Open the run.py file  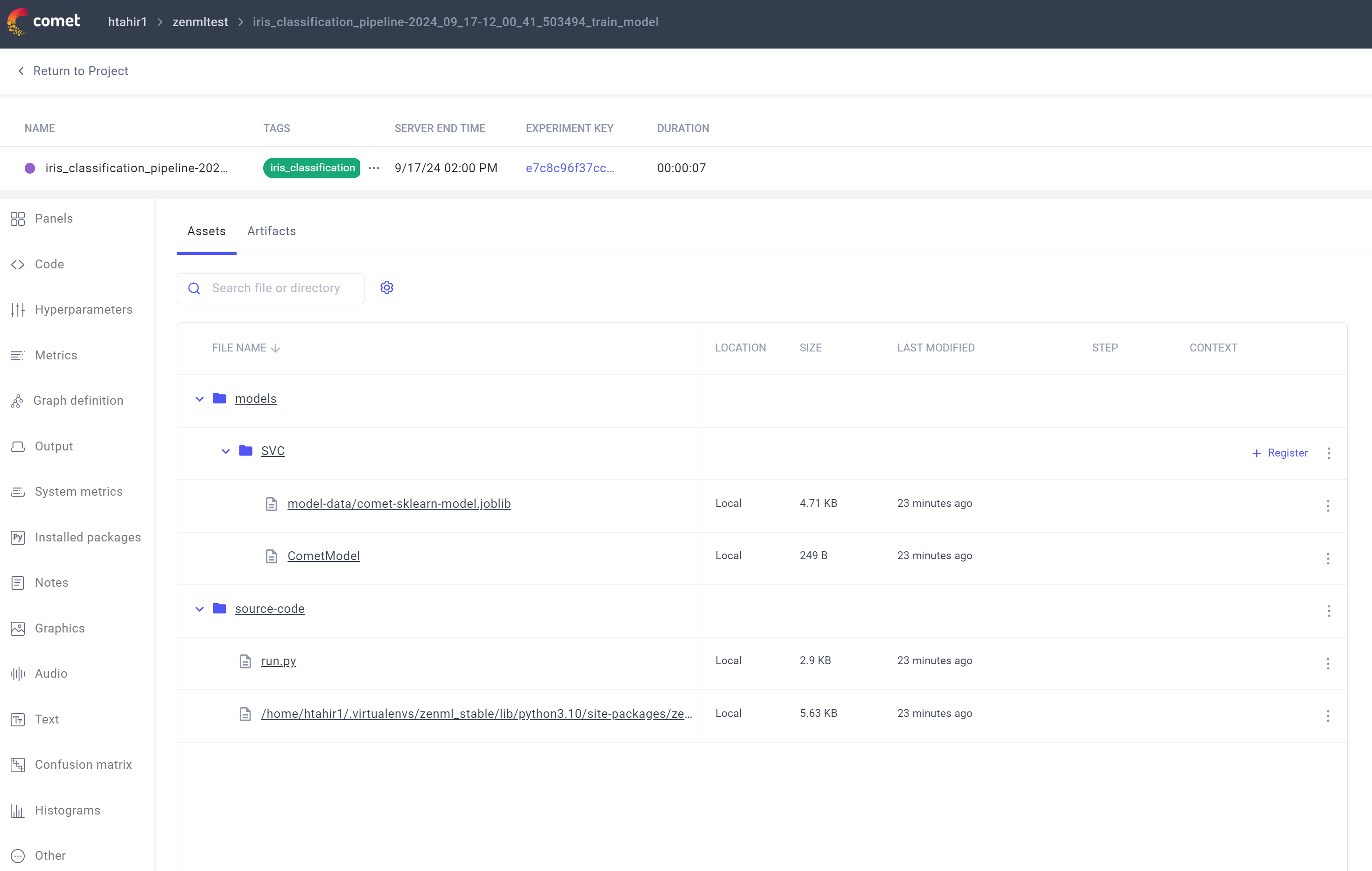pos(279,661)
